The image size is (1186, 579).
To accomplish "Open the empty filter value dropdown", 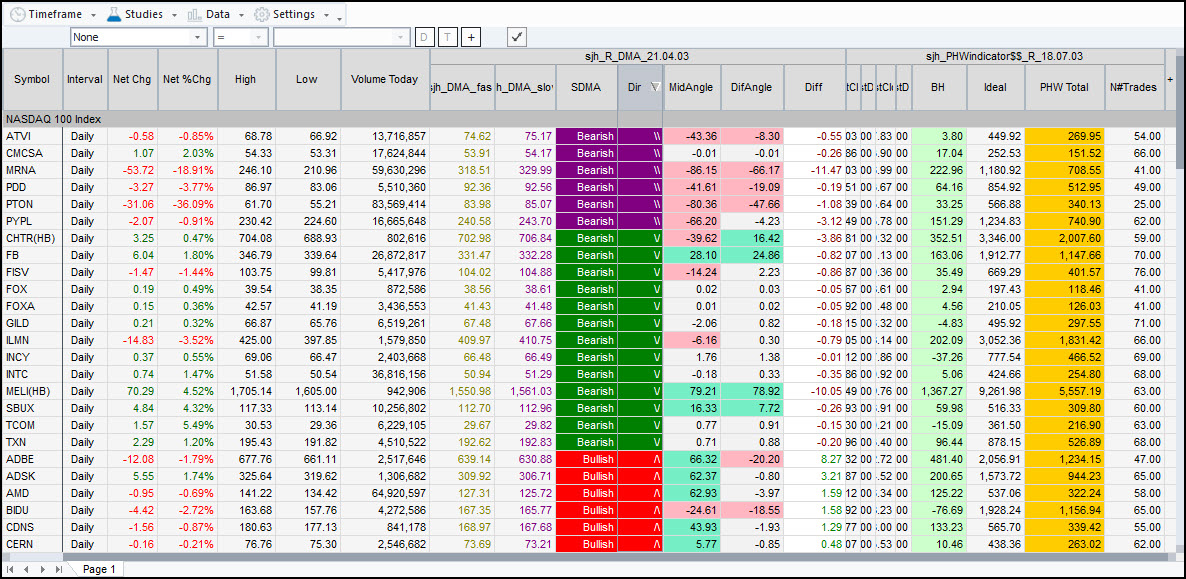I will pyautogui.click(x=400, y=37).
